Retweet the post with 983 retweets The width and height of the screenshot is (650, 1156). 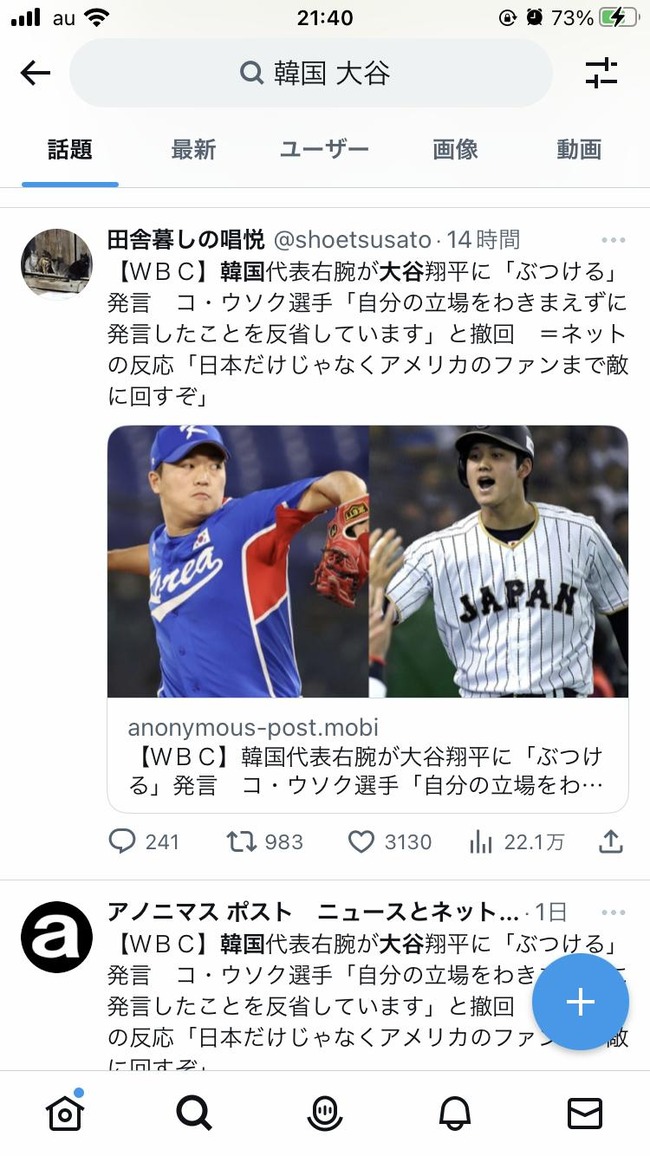coord(242,842)
